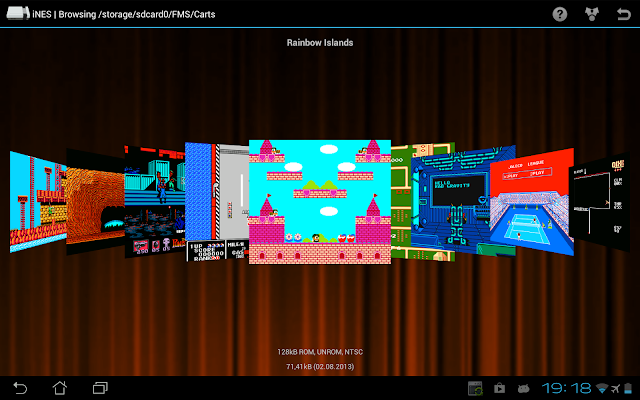
Task: Select the street fighting game cover
Action: (155, 202)
